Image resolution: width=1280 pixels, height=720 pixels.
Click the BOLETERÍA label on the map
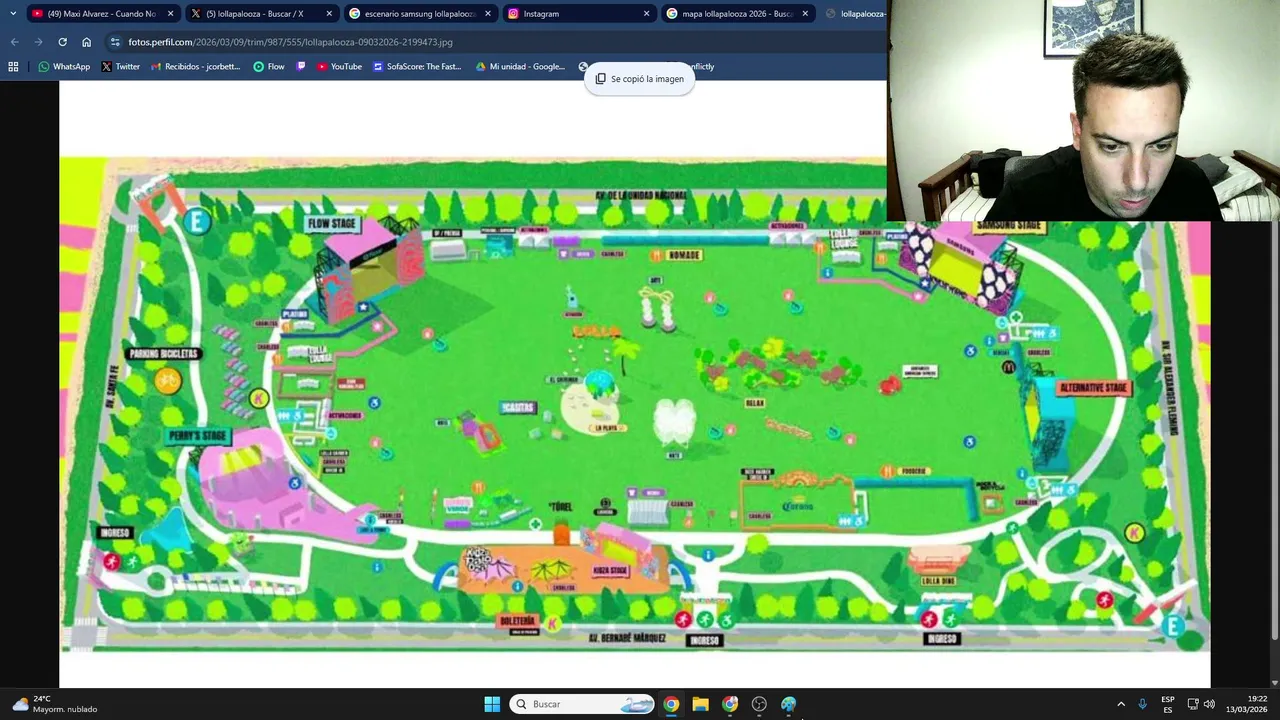click(518, 622)
